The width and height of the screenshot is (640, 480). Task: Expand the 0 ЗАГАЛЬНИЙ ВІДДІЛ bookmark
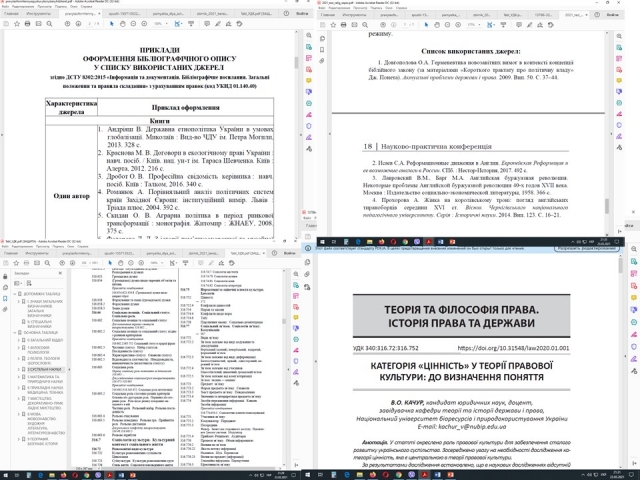19,340
